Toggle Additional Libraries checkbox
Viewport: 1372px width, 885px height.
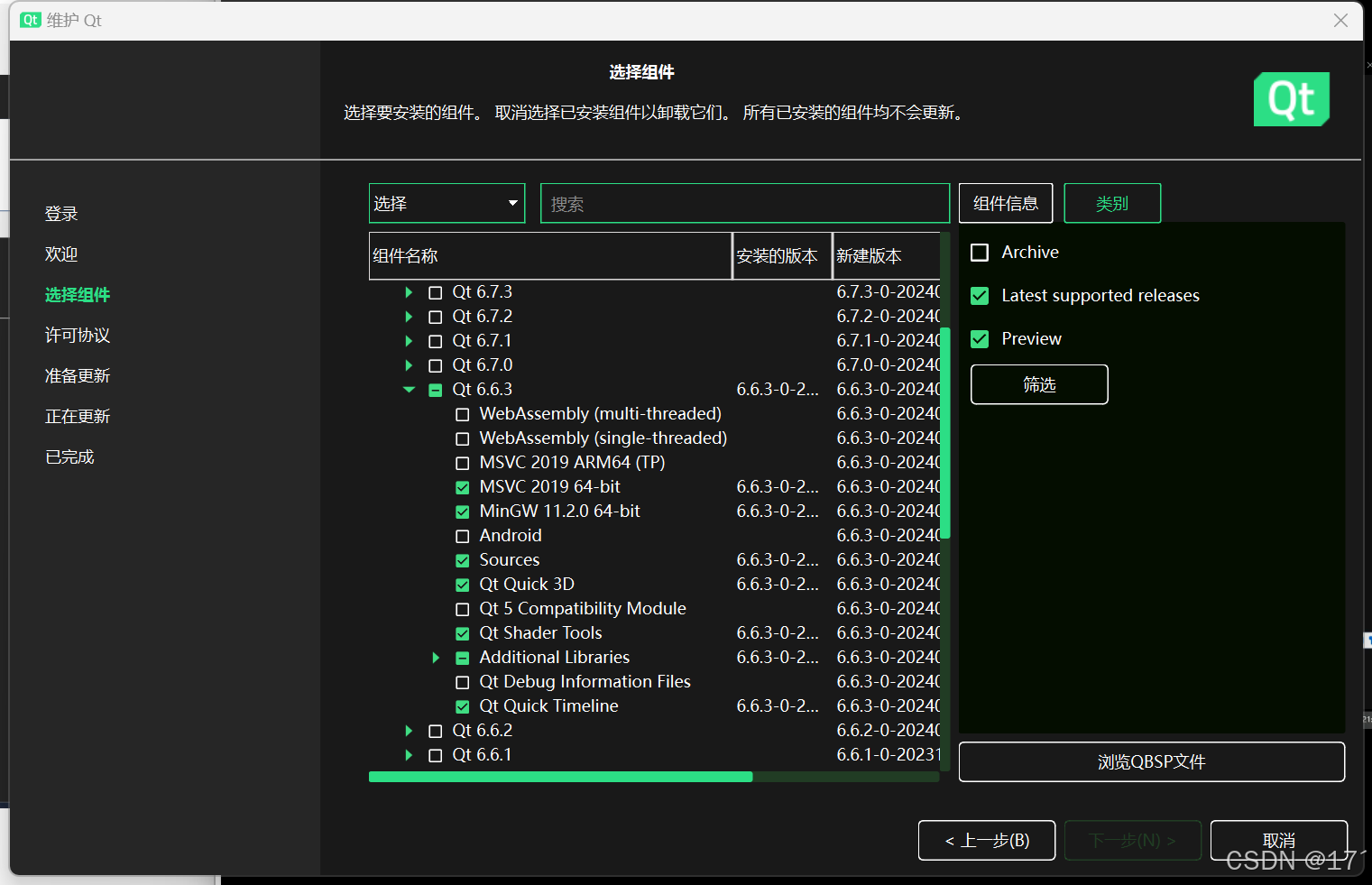(x=463, y=658)
